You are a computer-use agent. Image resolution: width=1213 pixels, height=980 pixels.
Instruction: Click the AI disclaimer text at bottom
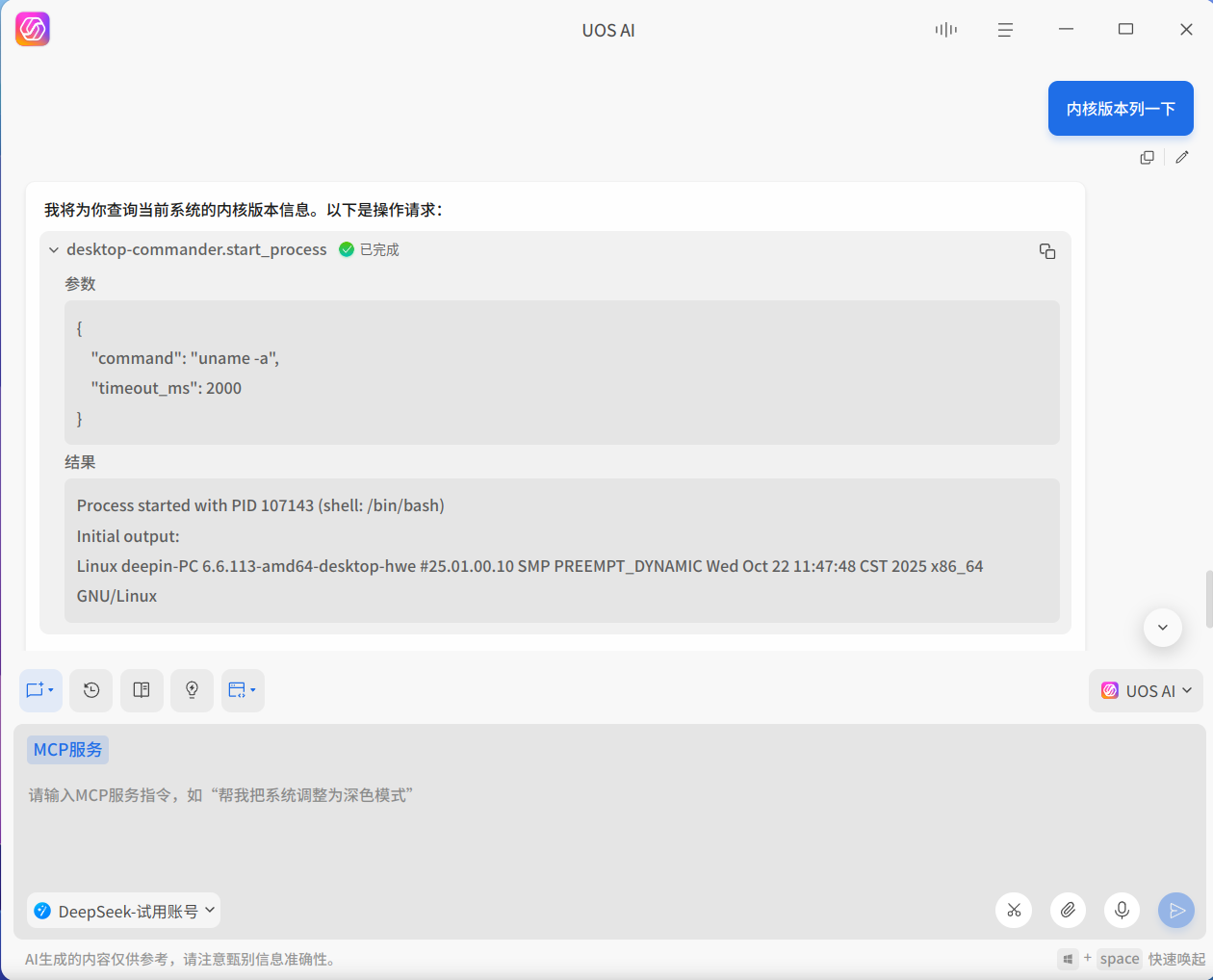[x=180, y=960]
